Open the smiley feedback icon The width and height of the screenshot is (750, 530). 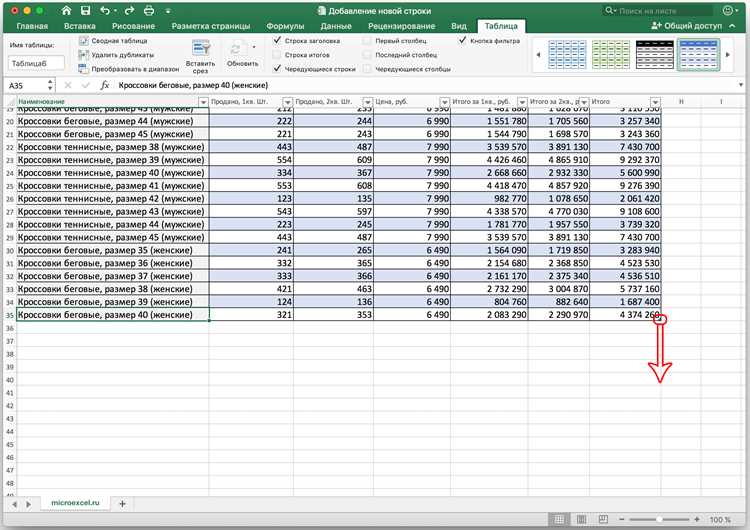[728, 10]
